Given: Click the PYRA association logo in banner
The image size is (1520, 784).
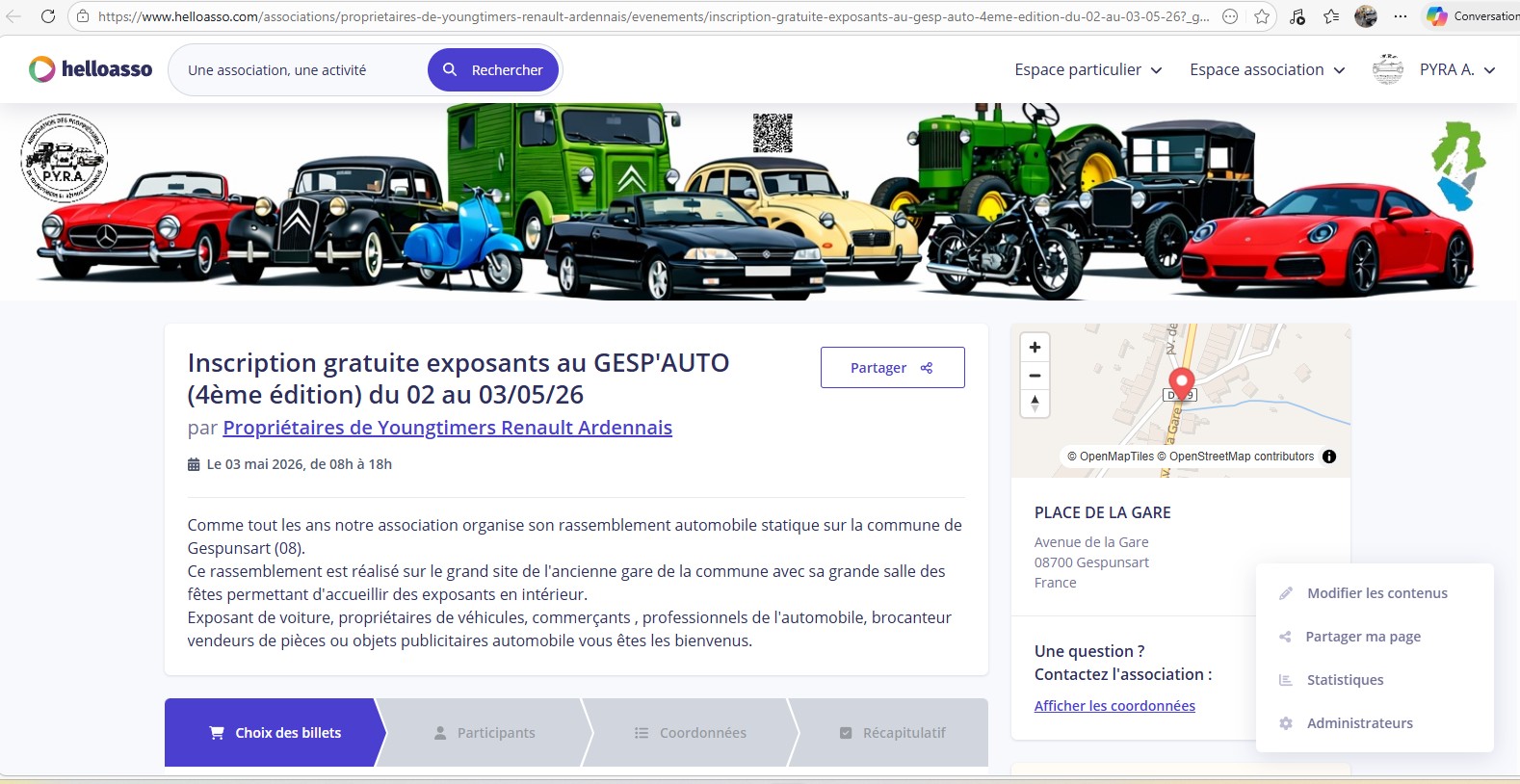Looking at the screenshot, I should 64,158.
